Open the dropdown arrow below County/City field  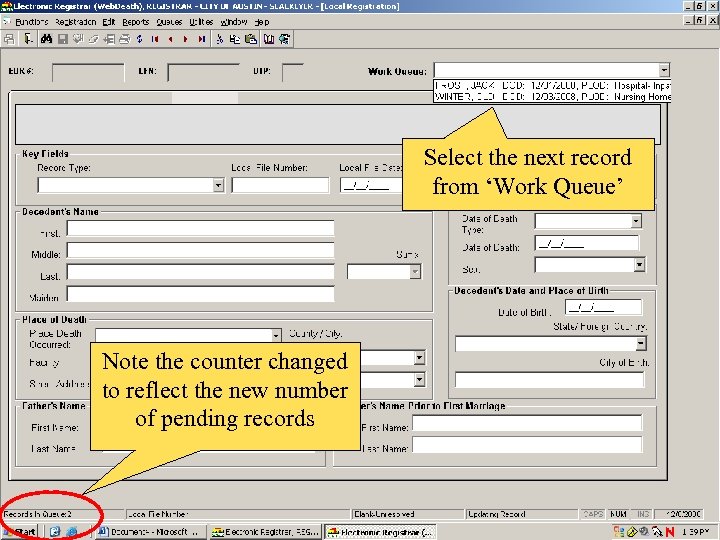(x=419, y=379)
